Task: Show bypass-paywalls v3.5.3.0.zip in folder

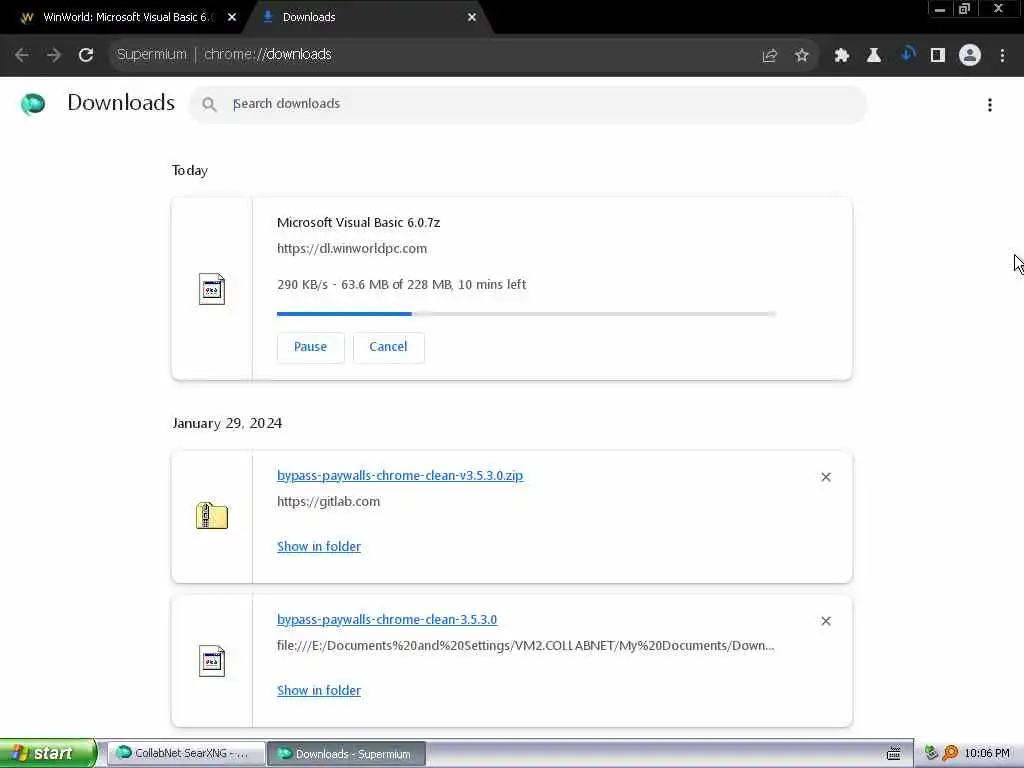Action: (319, 547)
